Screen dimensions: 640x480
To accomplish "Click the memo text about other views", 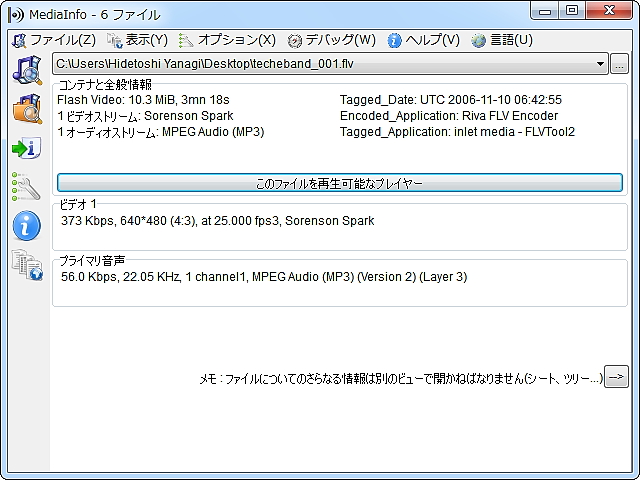I will (401, 379).
